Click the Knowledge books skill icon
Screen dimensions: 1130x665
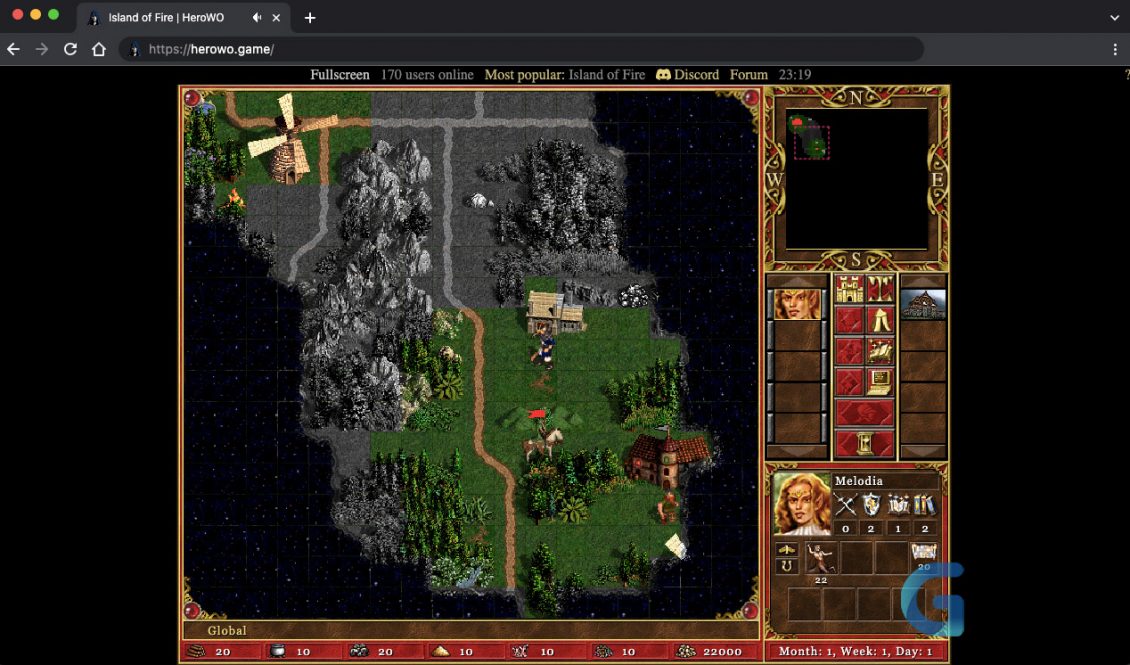coord(925,505)
